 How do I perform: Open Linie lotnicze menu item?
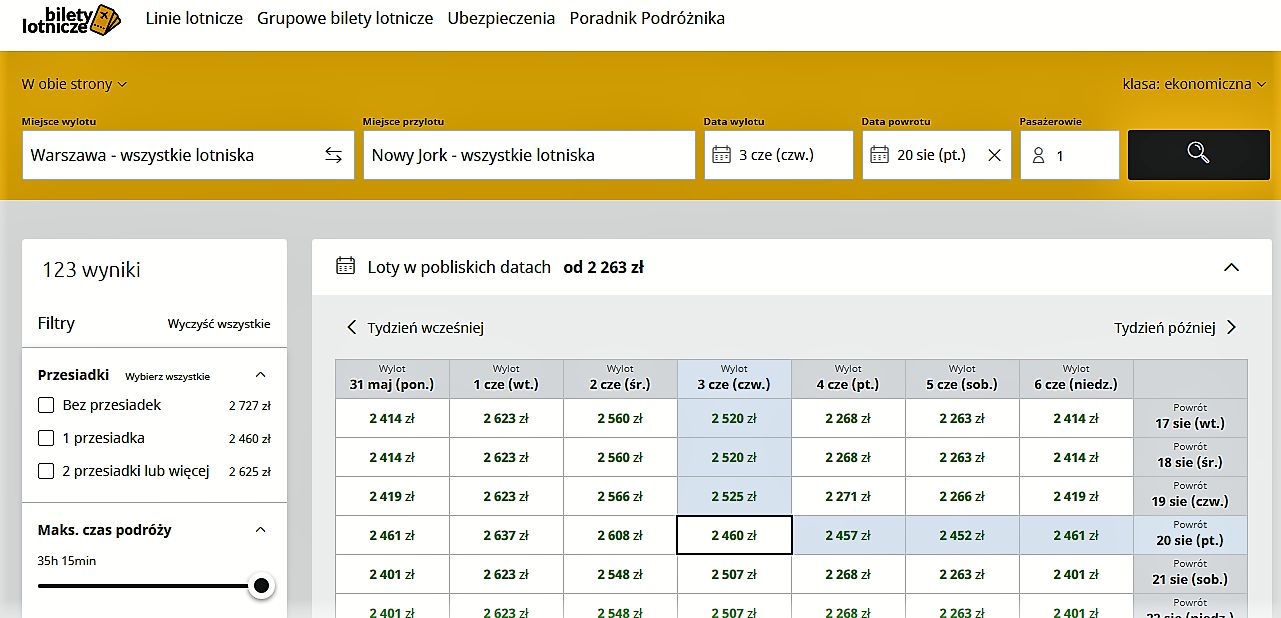pyautogui.click(x=194, y=18)
